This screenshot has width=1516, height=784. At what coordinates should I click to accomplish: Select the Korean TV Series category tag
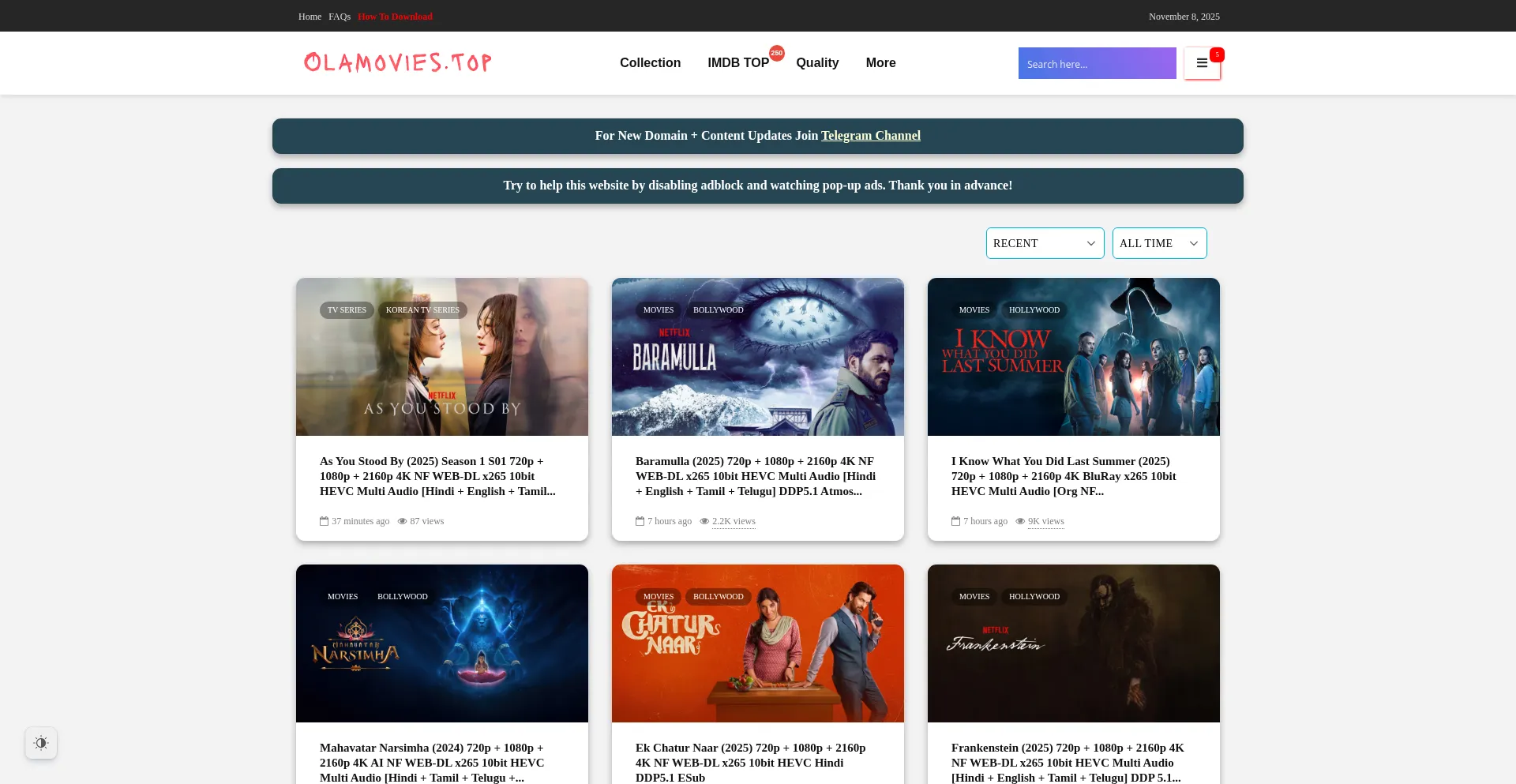[422, 310]
